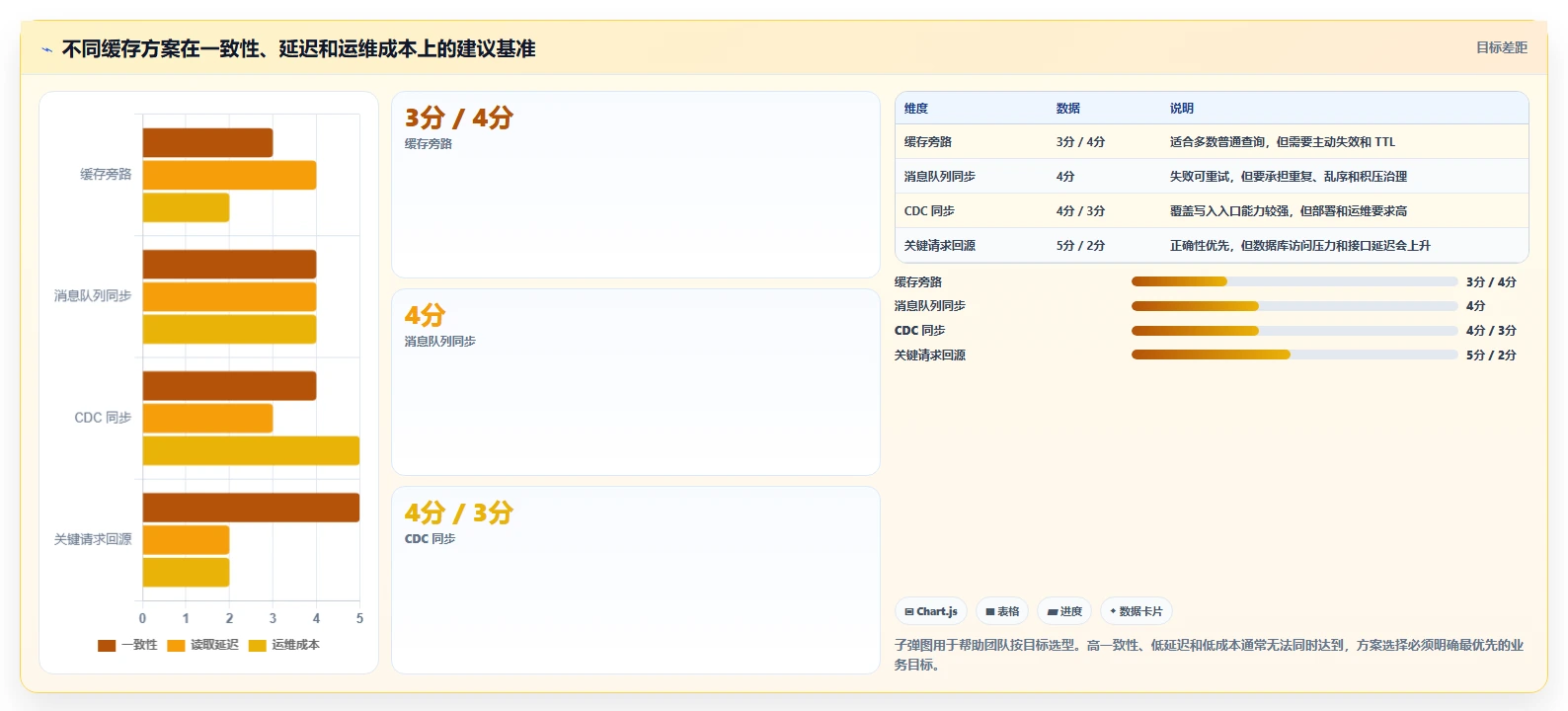Click the description about 乱序和积压治理
This screenshot has height=711, width=1568.
(x=1289, y=177)
